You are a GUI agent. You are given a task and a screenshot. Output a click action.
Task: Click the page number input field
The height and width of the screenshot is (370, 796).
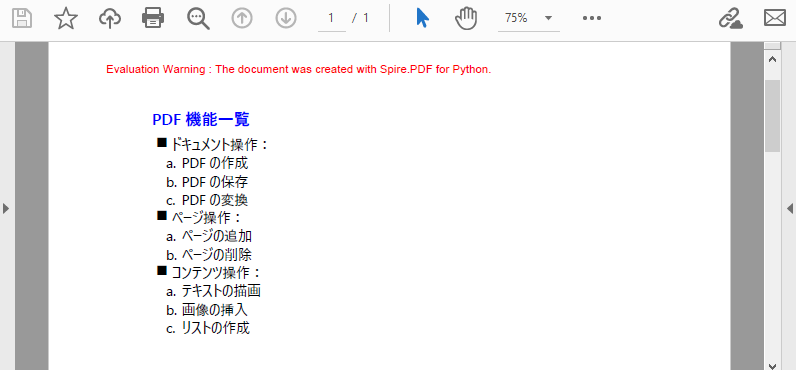pos(331,19)
